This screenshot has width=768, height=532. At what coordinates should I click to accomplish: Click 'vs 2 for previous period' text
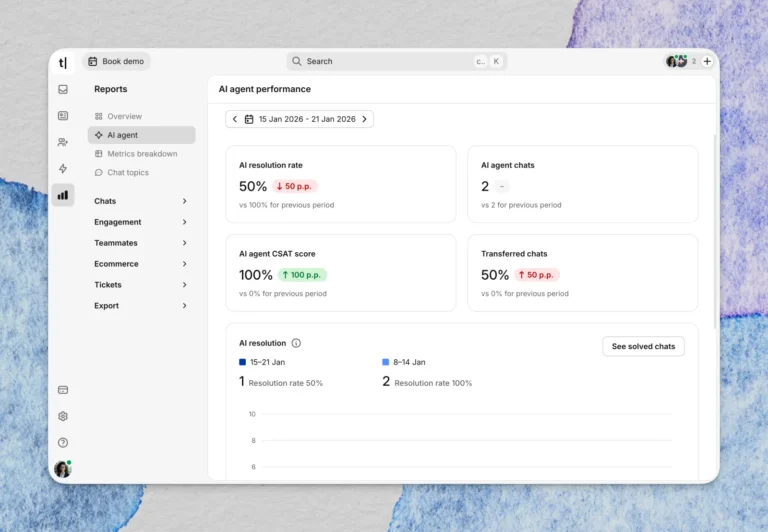coord(521,205)
